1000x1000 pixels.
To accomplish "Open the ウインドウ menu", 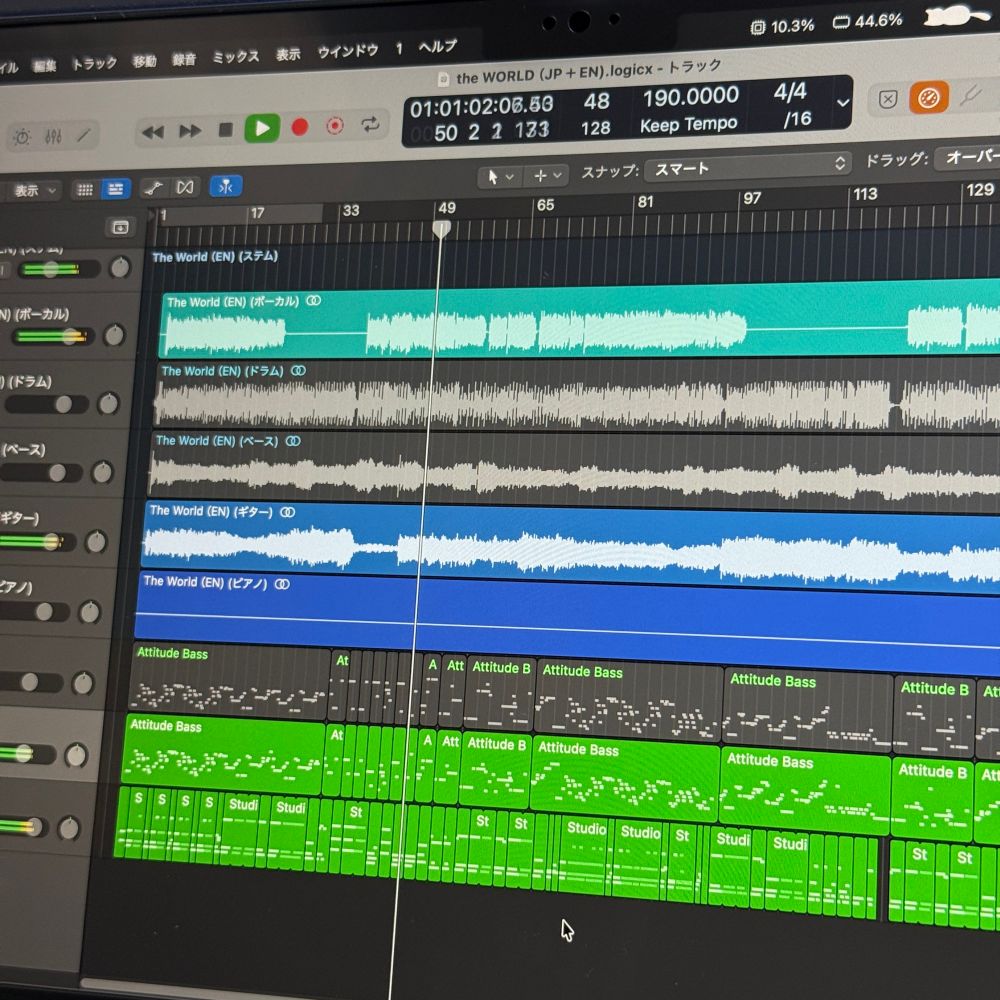I will click(348, 51).
